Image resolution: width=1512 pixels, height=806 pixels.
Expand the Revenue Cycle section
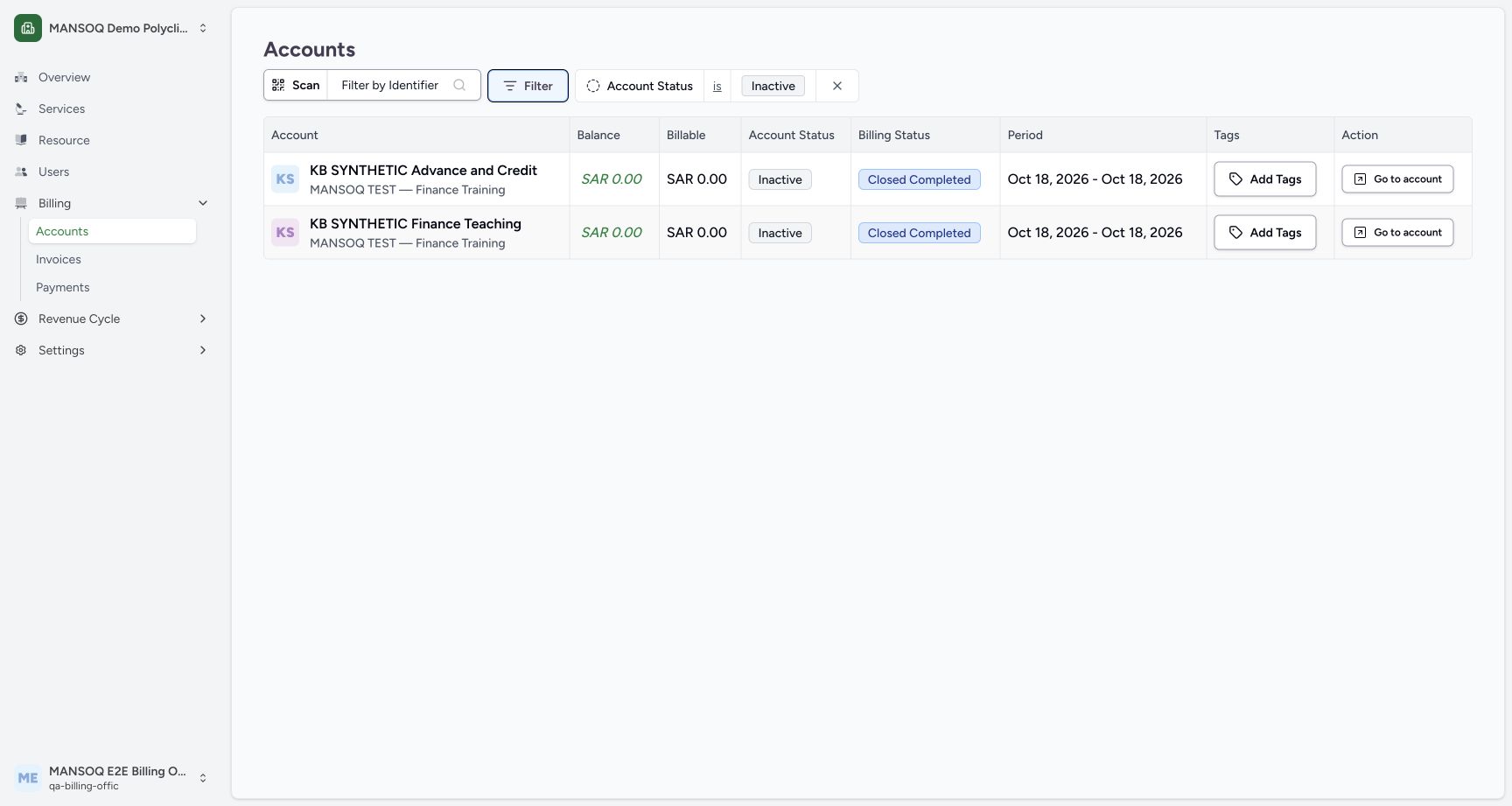(x=203, y=319)
